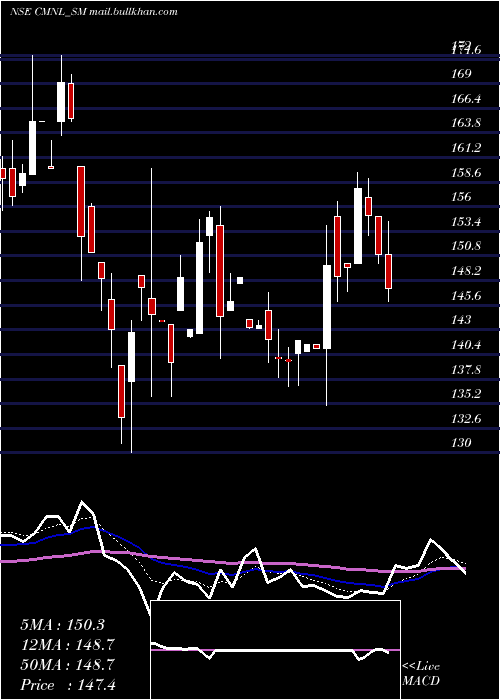Select the 169 price axis label
The width and height of the screenshot is (500, 700).
click(461, 73)
